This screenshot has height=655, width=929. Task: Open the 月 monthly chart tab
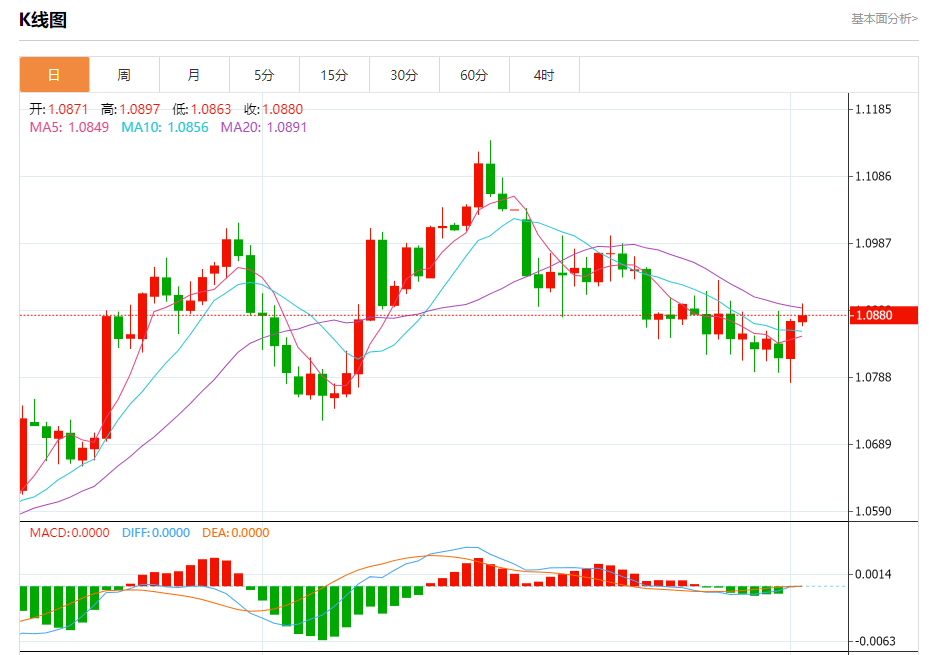(x=194, y=75)
